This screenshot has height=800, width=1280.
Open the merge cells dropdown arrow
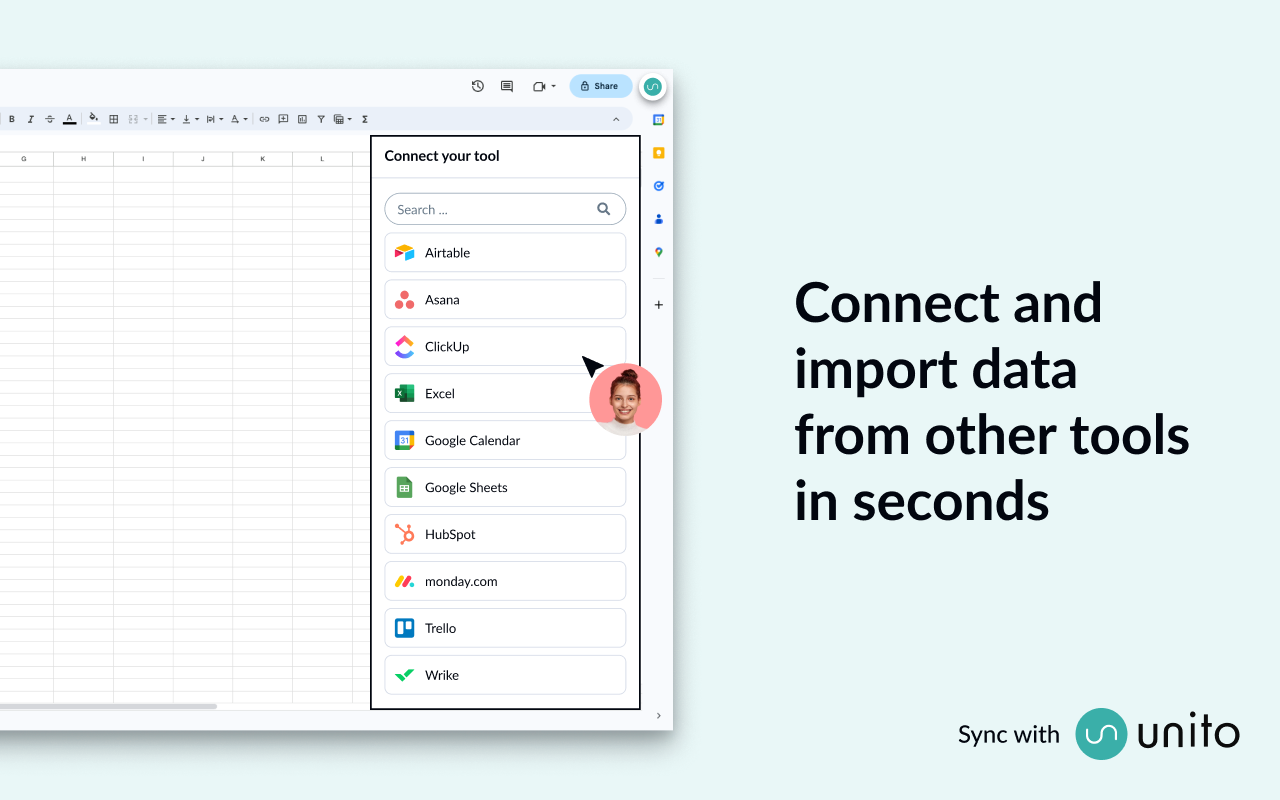(146, 119)
